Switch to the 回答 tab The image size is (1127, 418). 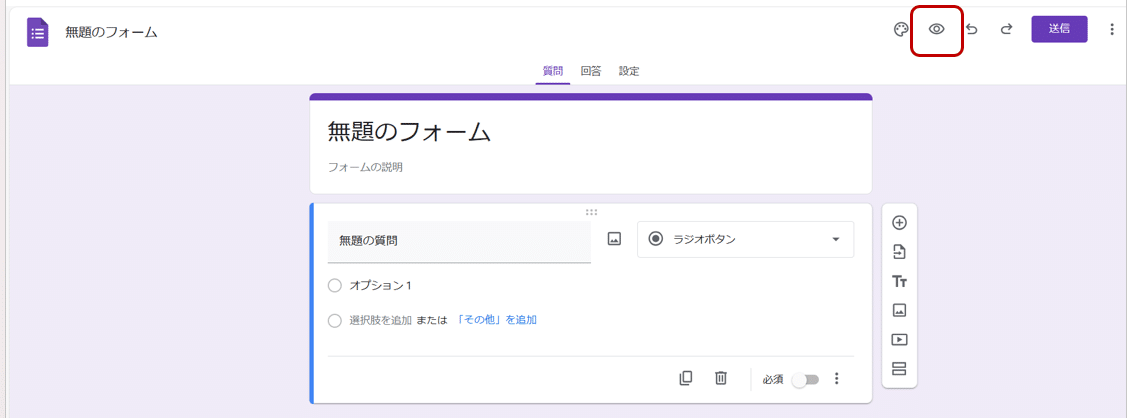(591, 71)
